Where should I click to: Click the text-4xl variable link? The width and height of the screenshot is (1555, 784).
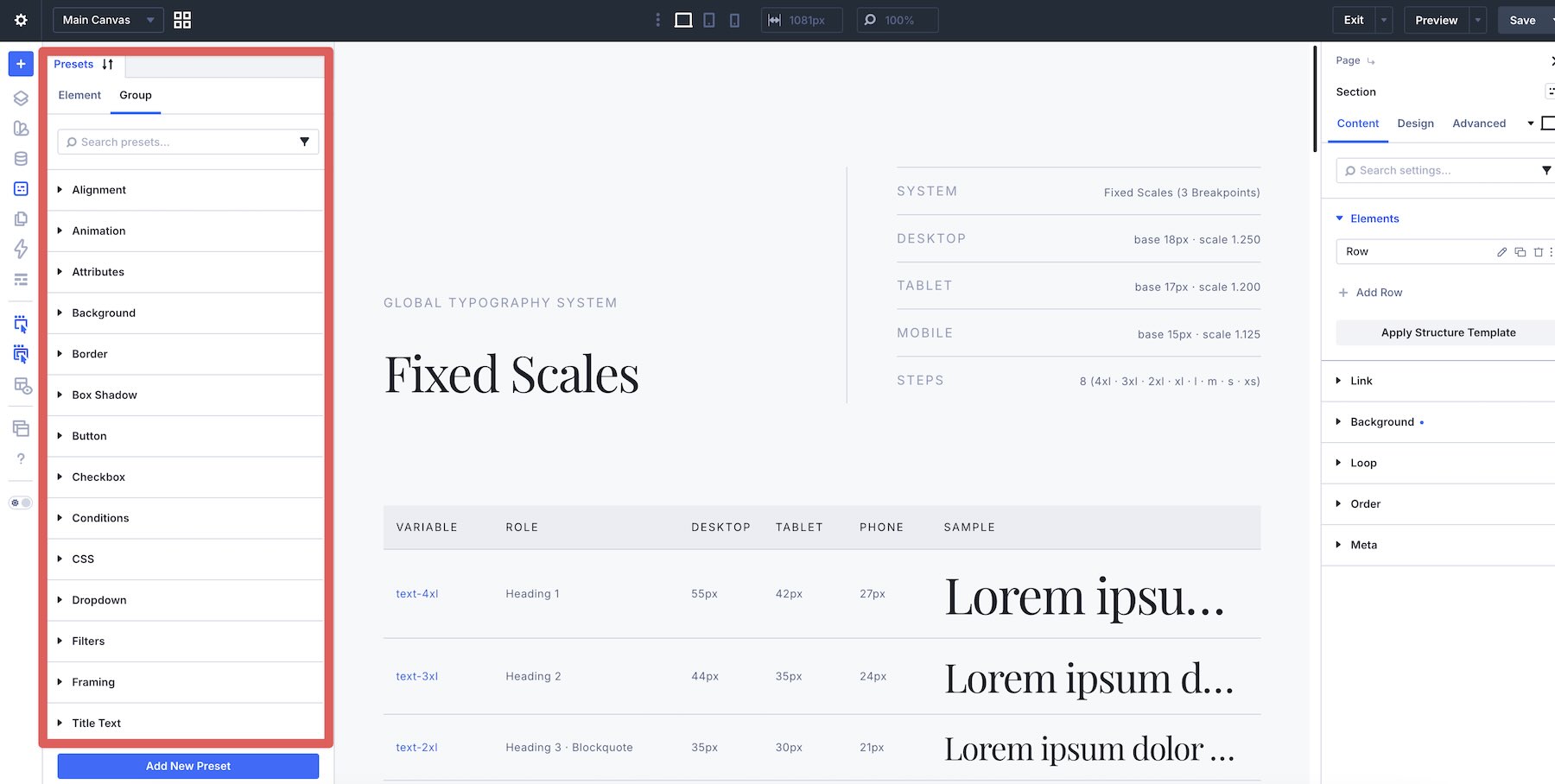coord(417,594)
